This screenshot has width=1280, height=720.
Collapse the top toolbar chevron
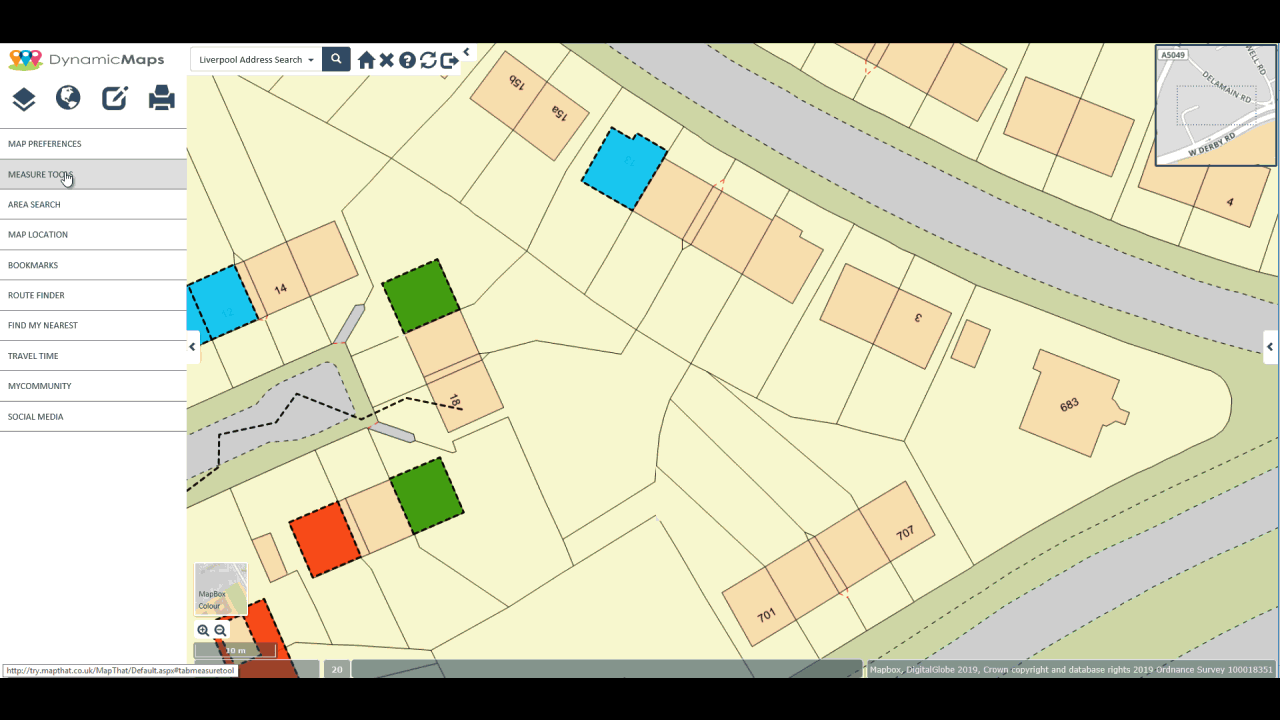[466, 52]
